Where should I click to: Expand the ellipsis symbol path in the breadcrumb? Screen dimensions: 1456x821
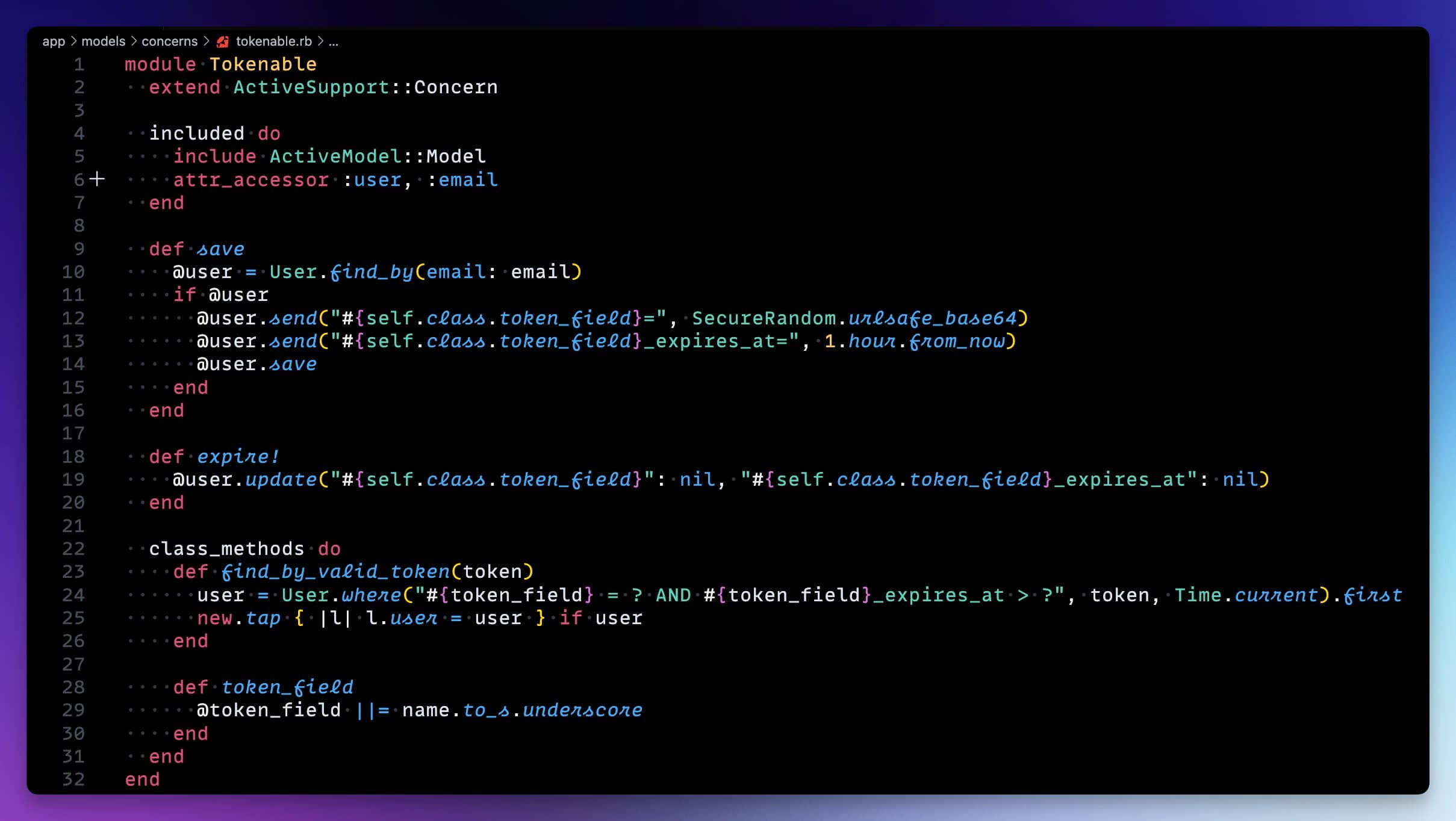tap(335, 42)
